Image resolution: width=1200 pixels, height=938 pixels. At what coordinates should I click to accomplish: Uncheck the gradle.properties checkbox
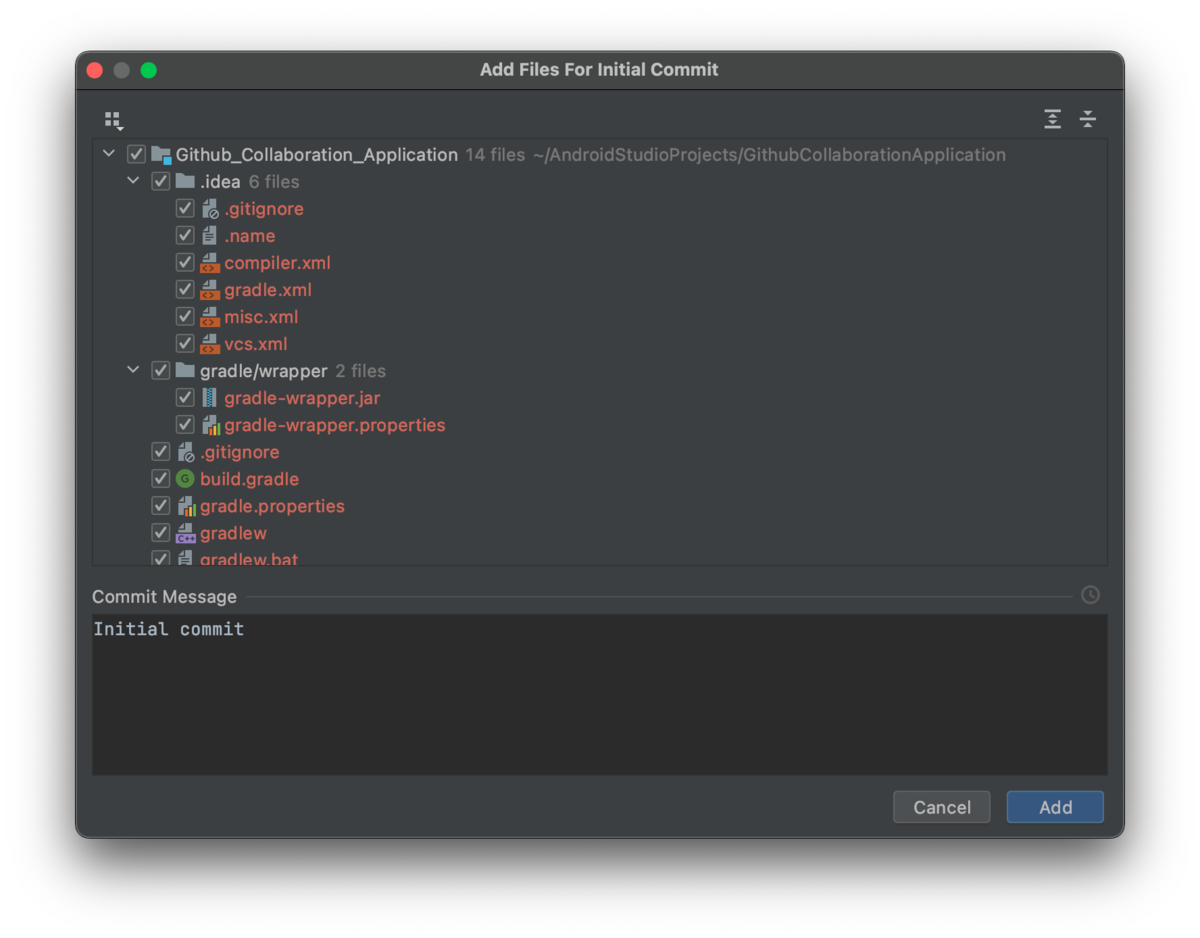pyautogui.click(x=160, y=506)
